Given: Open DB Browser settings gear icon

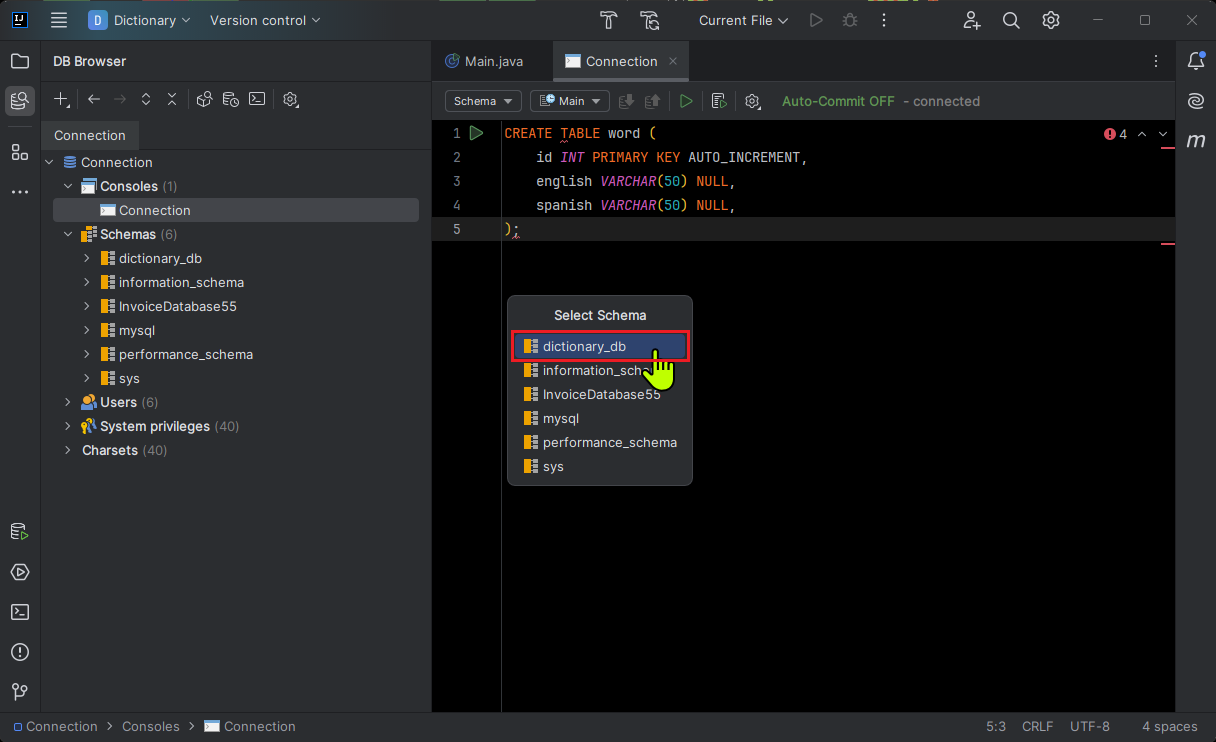Looking at the screenshot, I should 291,99.
